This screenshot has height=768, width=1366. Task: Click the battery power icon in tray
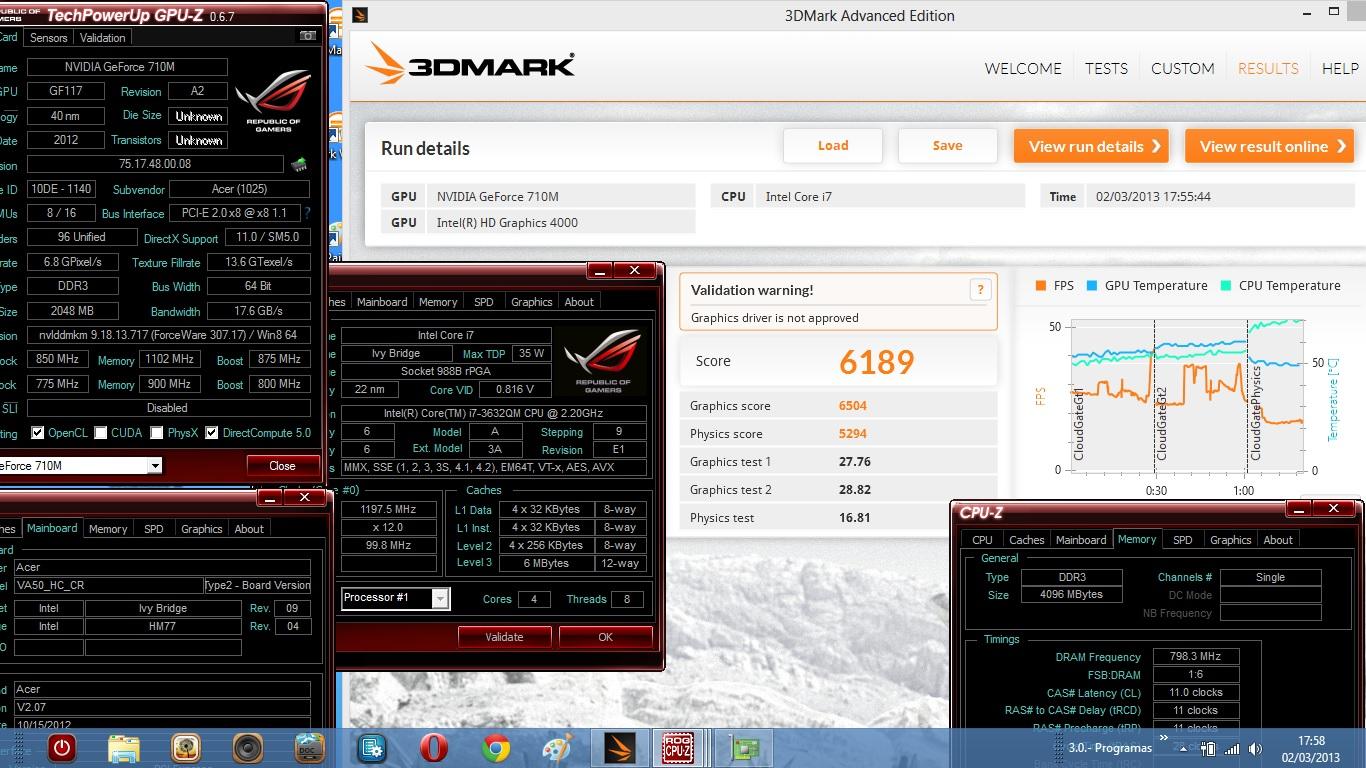tap(1208, 749)
